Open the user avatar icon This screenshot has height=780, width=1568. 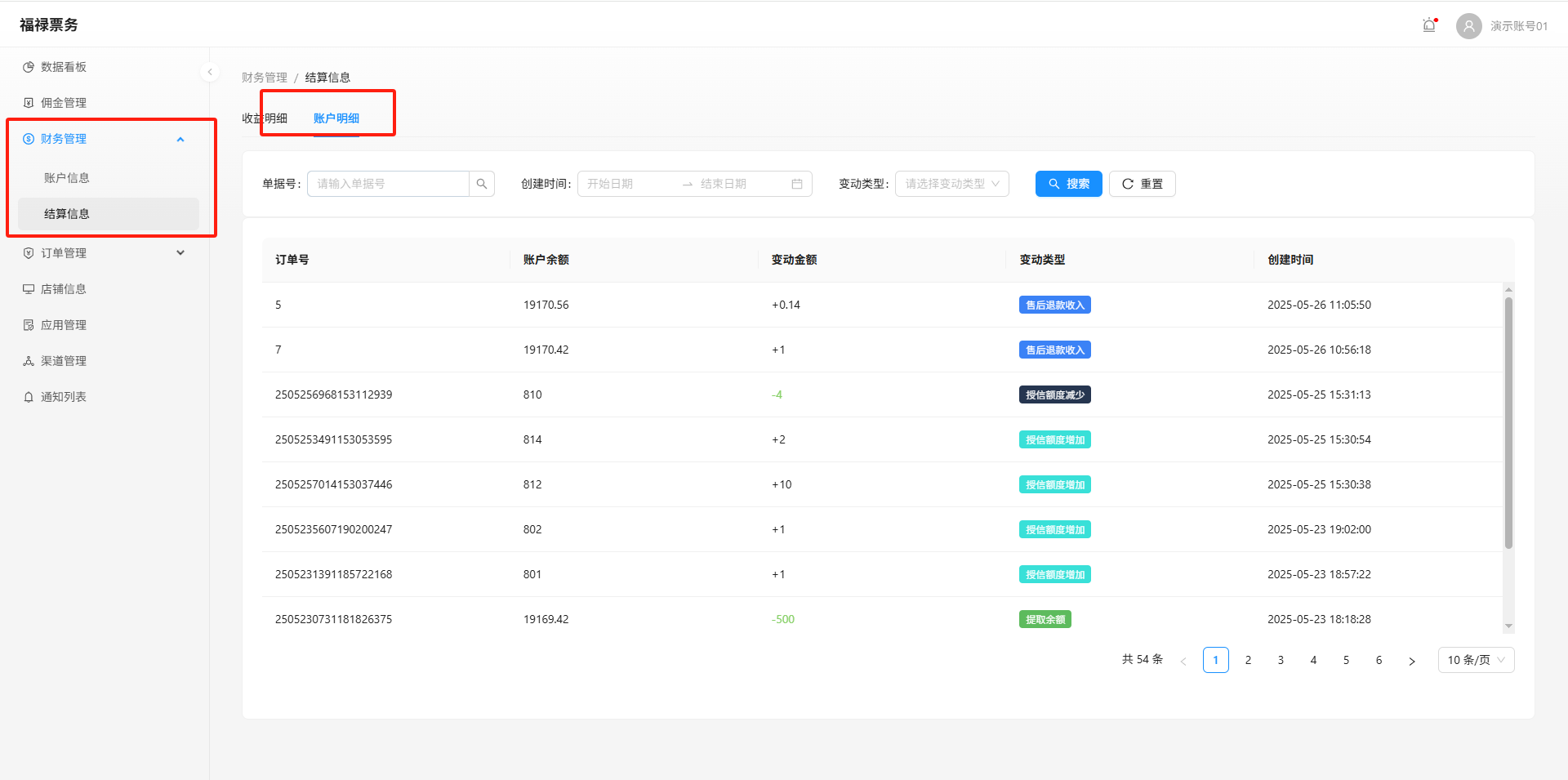1468,26
